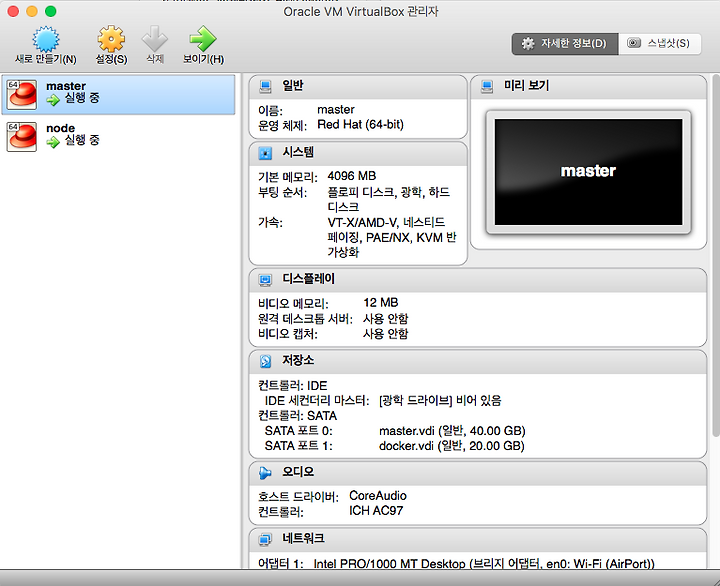Select the master VM list entry
The image size is (720, 586).
[x=118, y=95]
